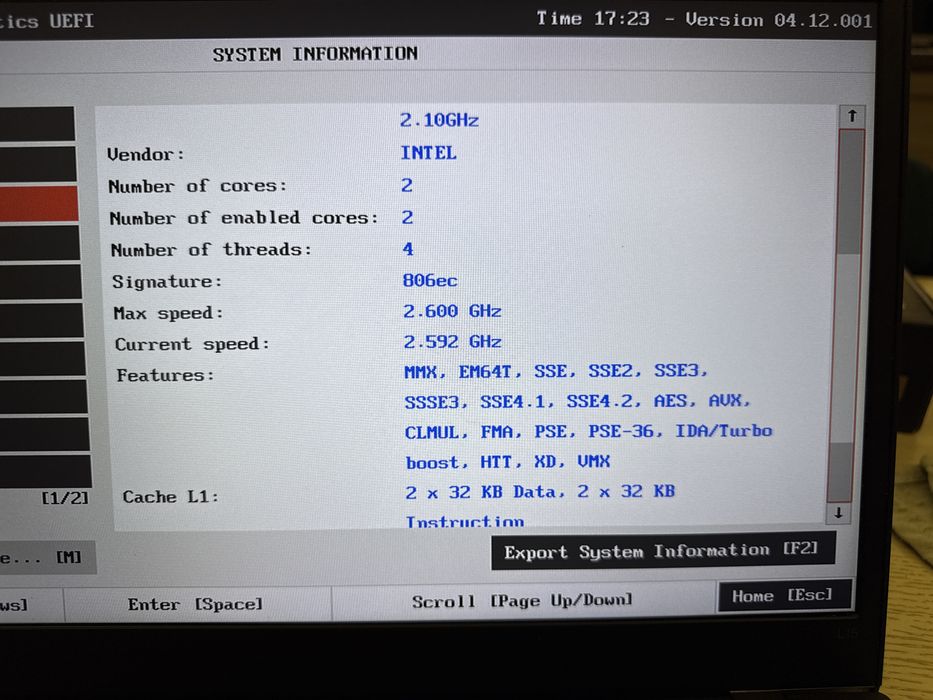933x700 pixels.
Task: Click the Vendor: label
Action: [x=146, y=154]
